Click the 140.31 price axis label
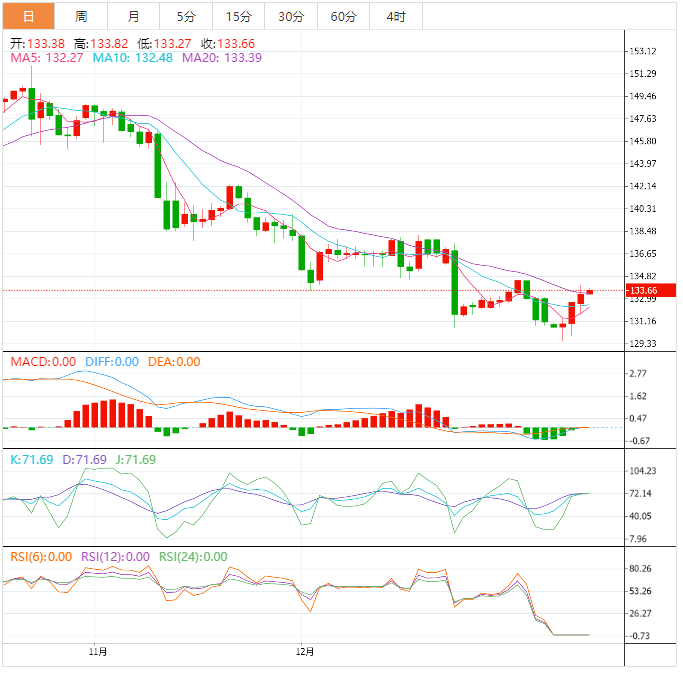Image resolution: width=683 pixels, height=675 pixels. click(x=642, y=209)
